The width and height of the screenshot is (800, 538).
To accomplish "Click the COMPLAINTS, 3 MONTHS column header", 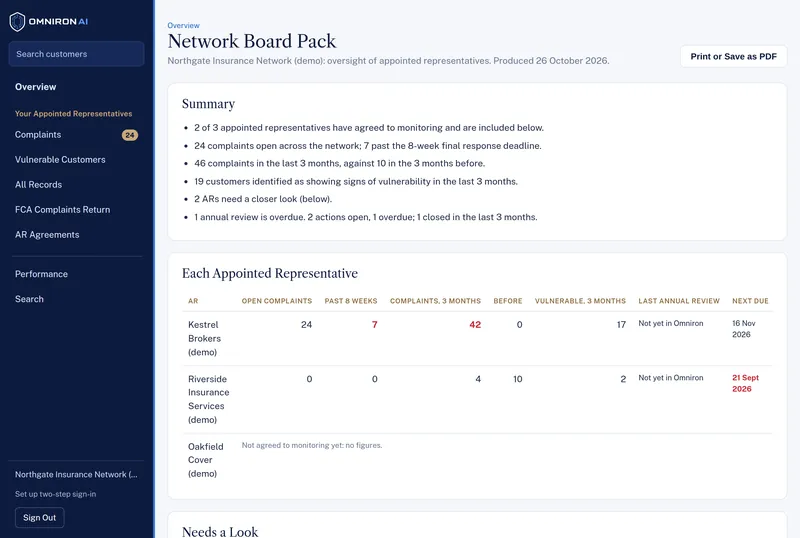I will (x=435, y=301).
